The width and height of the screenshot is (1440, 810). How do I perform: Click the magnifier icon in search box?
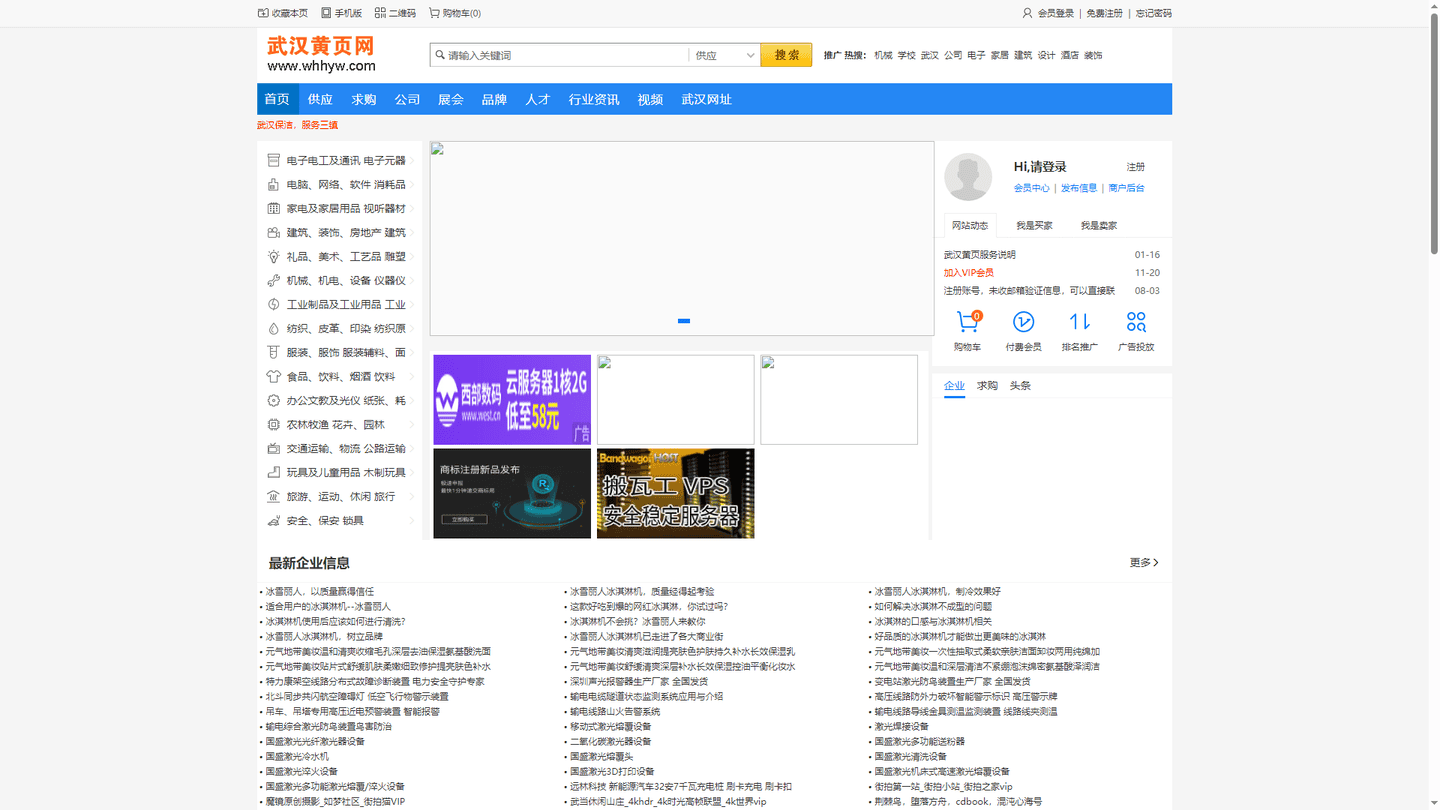pyautogui.click(x=439, y=55)
